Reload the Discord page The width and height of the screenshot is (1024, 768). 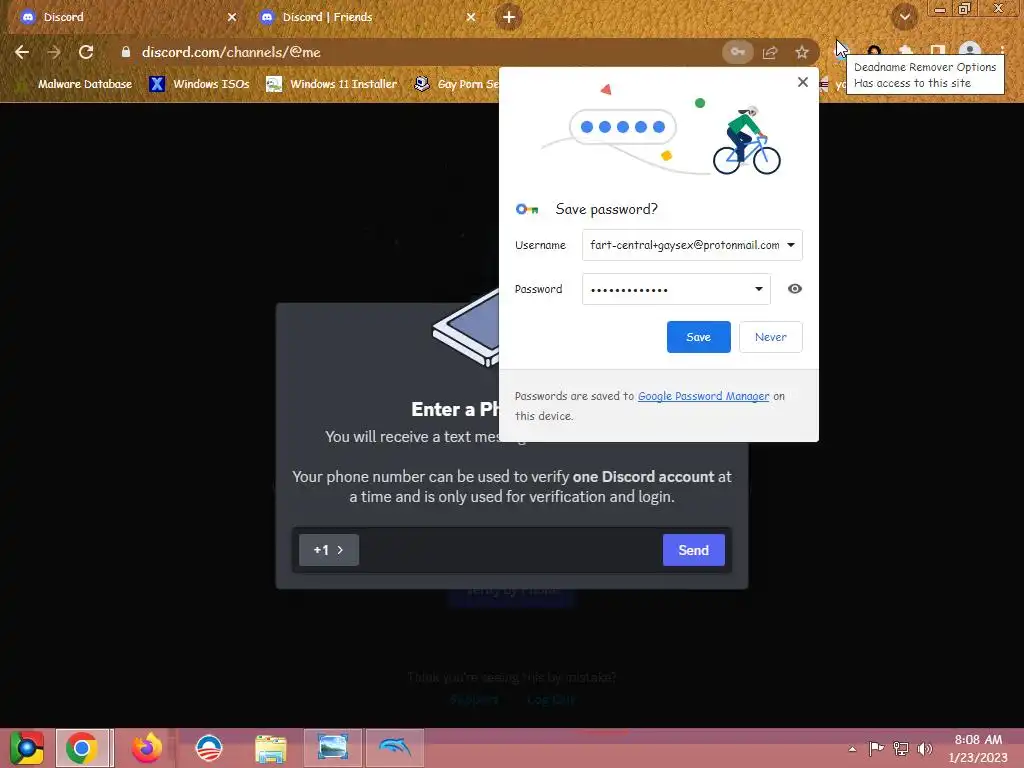[x=86, y=52]
